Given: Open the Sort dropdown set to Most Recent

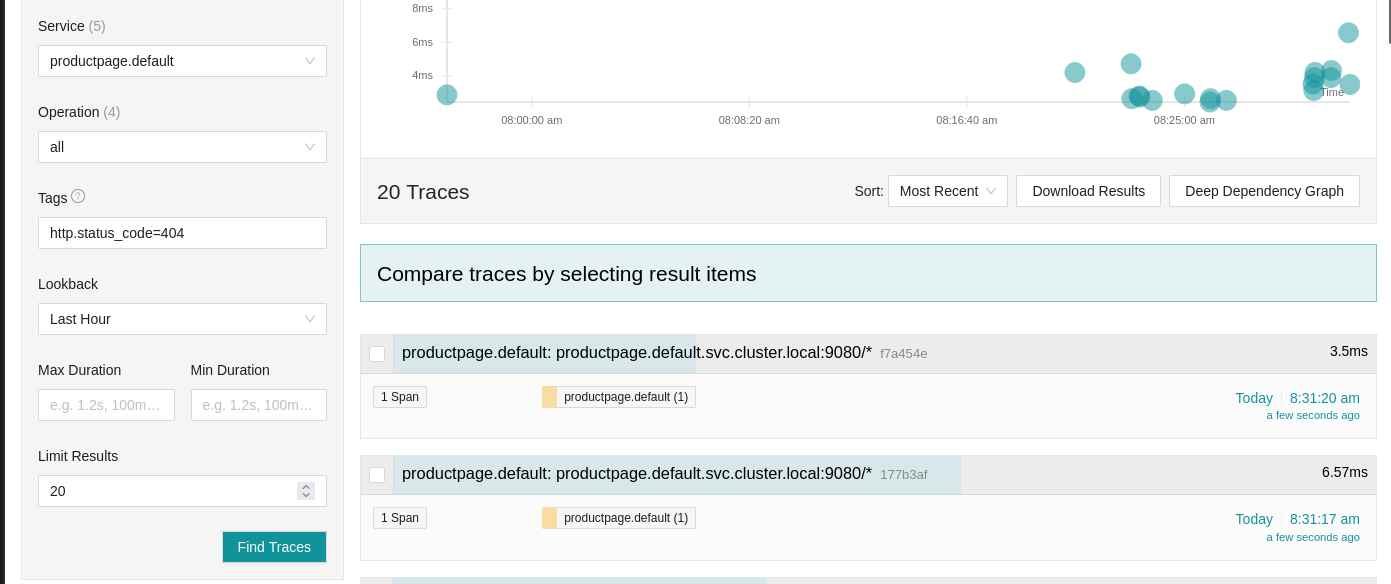Looking at the screenshot, I should (x=947, y=191).
